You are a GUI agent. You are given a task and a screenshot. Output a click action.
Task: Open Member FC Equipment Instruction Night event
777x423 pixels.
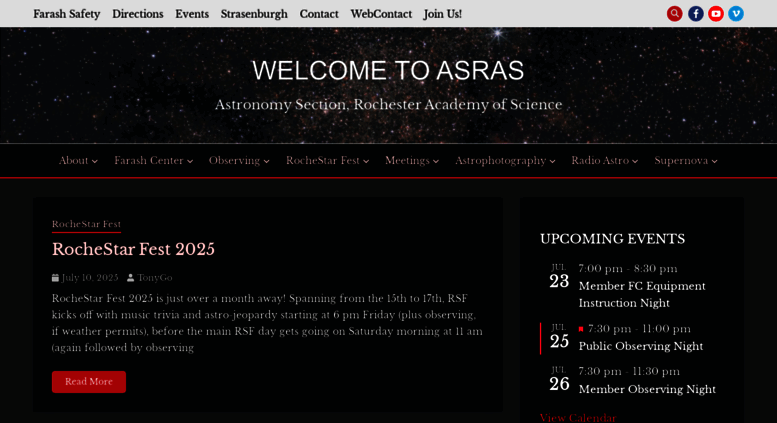642,295
